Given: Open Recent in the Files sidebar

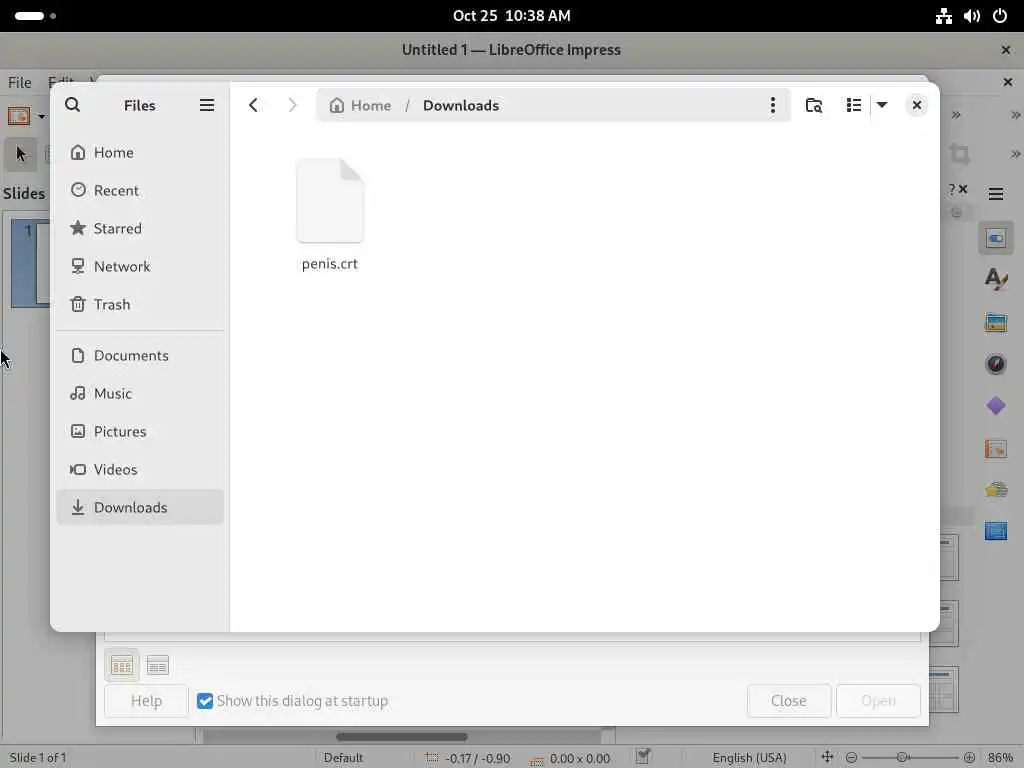Looking at the screenshot, I should 140,190.
